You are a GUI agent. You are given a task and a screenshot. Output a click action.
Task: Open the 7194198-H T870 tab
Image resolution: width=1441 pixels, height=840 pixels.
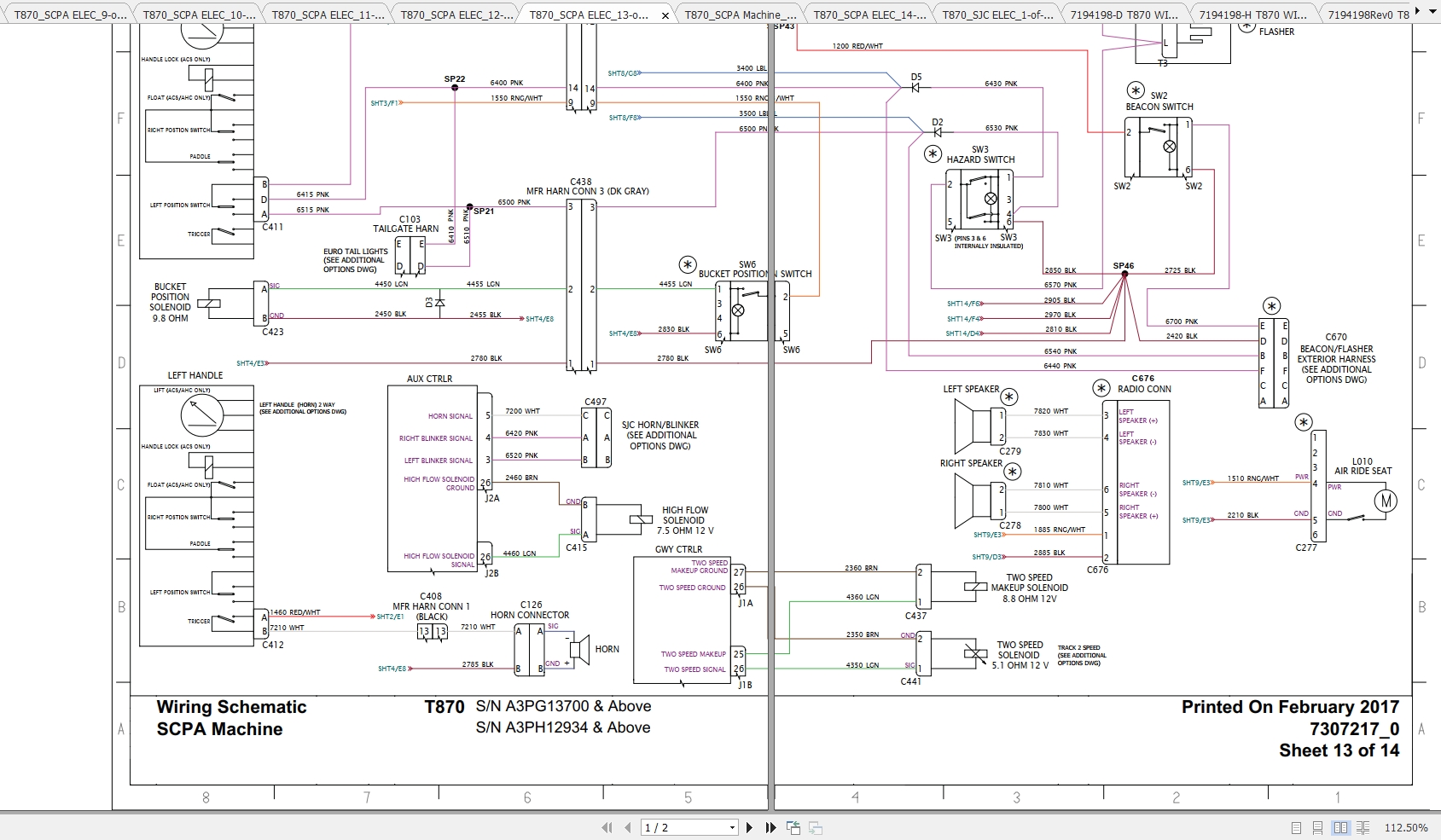pyautogui.click(x=1253, y=14)
